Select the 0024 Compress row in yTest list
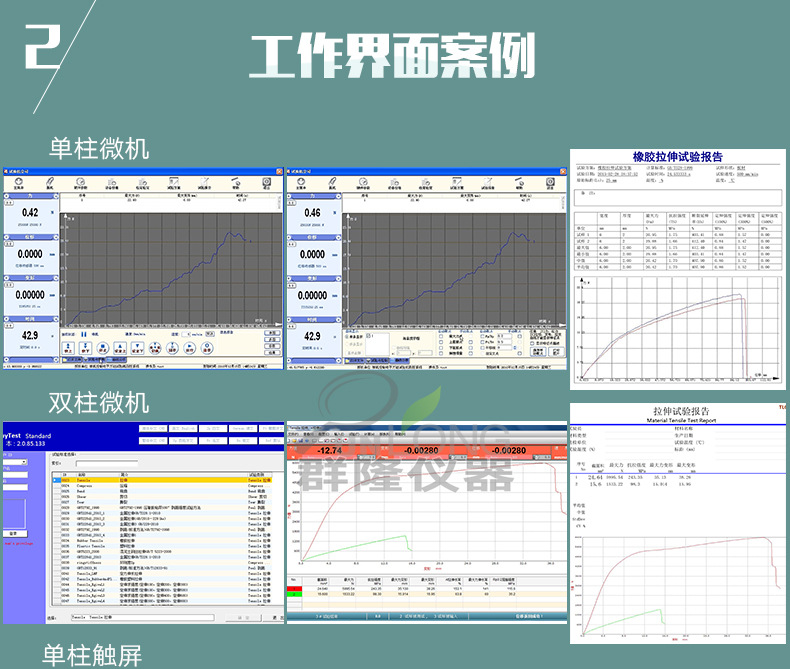Image resolution: width=790 pixels, height=669 pixels. pos(162,486)
